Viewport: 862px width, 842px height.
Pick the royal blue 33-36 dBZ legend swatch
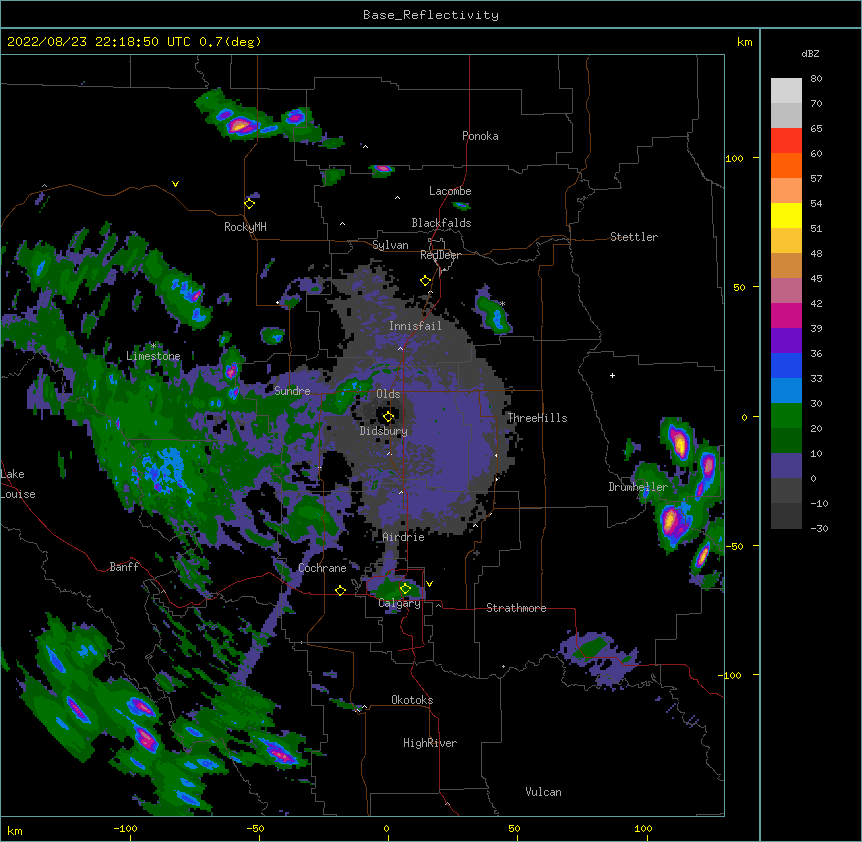(x=786, y=365)
